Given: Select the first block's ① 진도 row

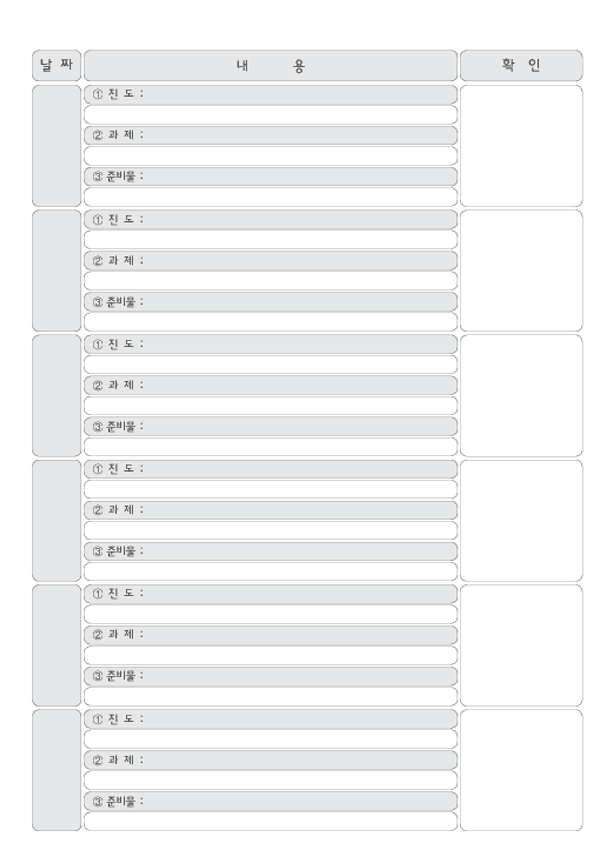Looking at the screenshot, I should pos(271,94).
